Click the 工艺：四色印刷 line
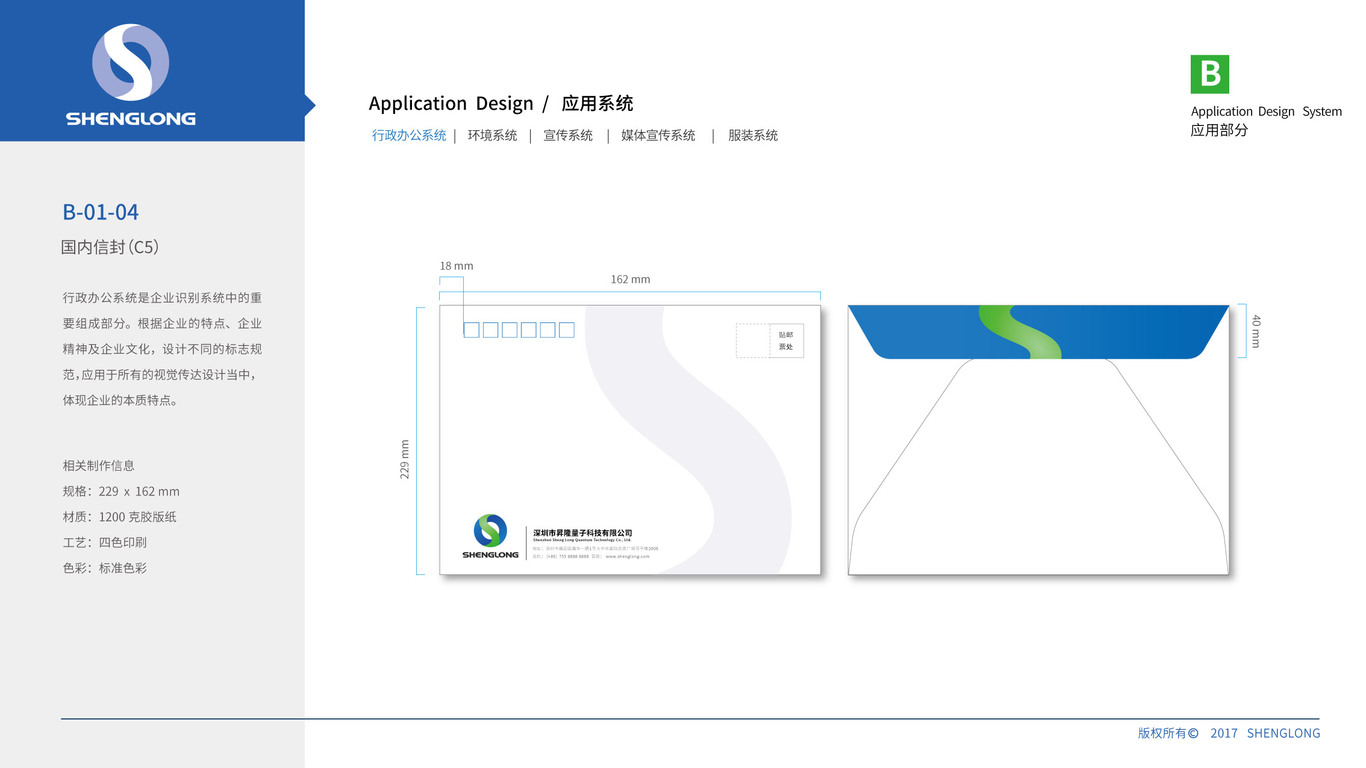Image resolution: width=1366 pixels, height=768 pixels. click(x=104, y=542)
